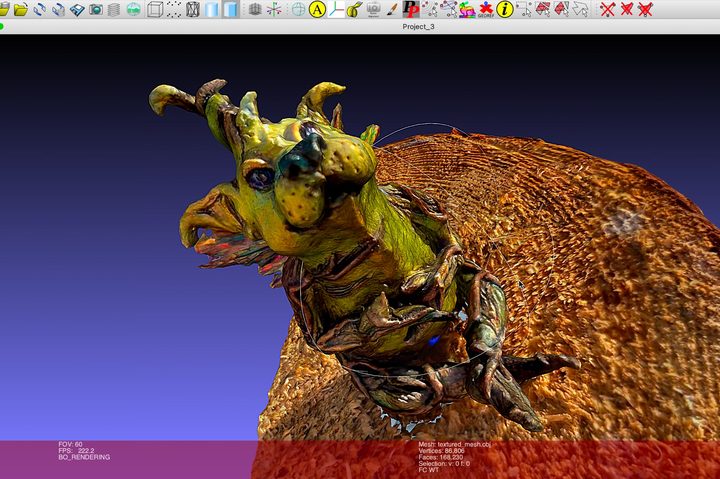The width and height of the screenshot is (720, 479).
Task: Reload the current mesh
Action: click(39, 9)
